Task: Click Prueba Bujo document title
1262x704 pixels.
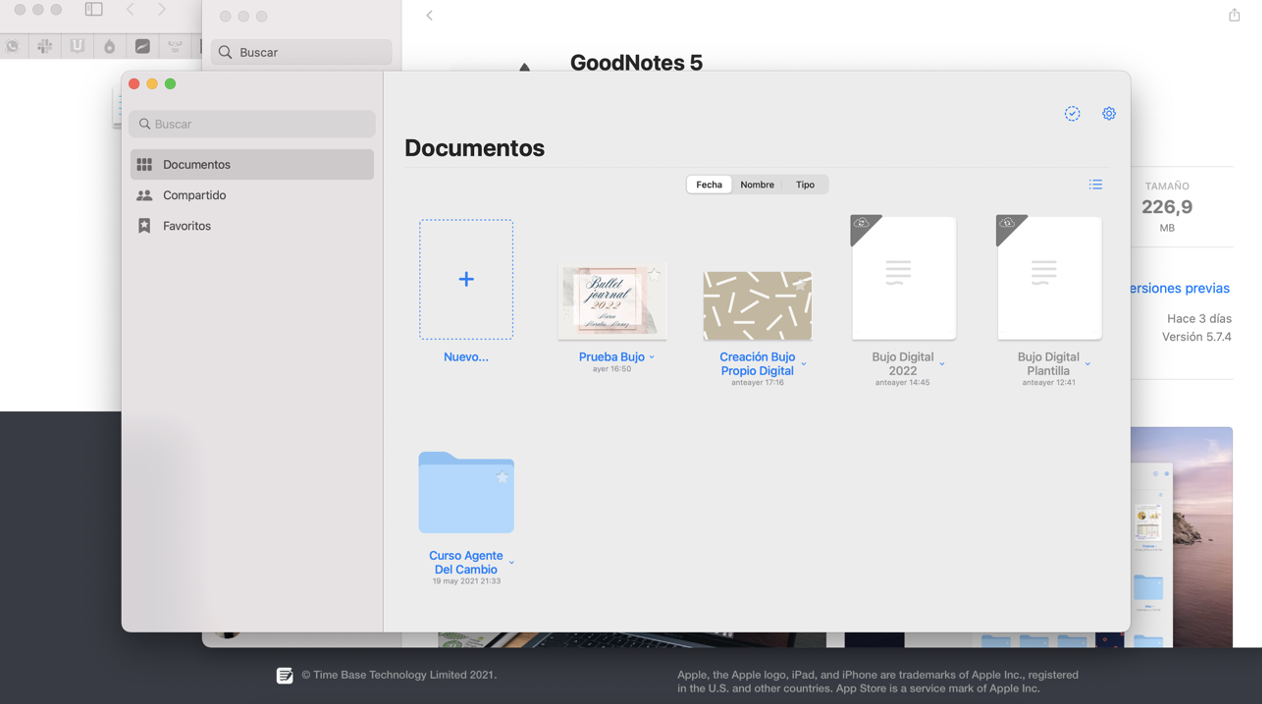Action: (611, 357)
